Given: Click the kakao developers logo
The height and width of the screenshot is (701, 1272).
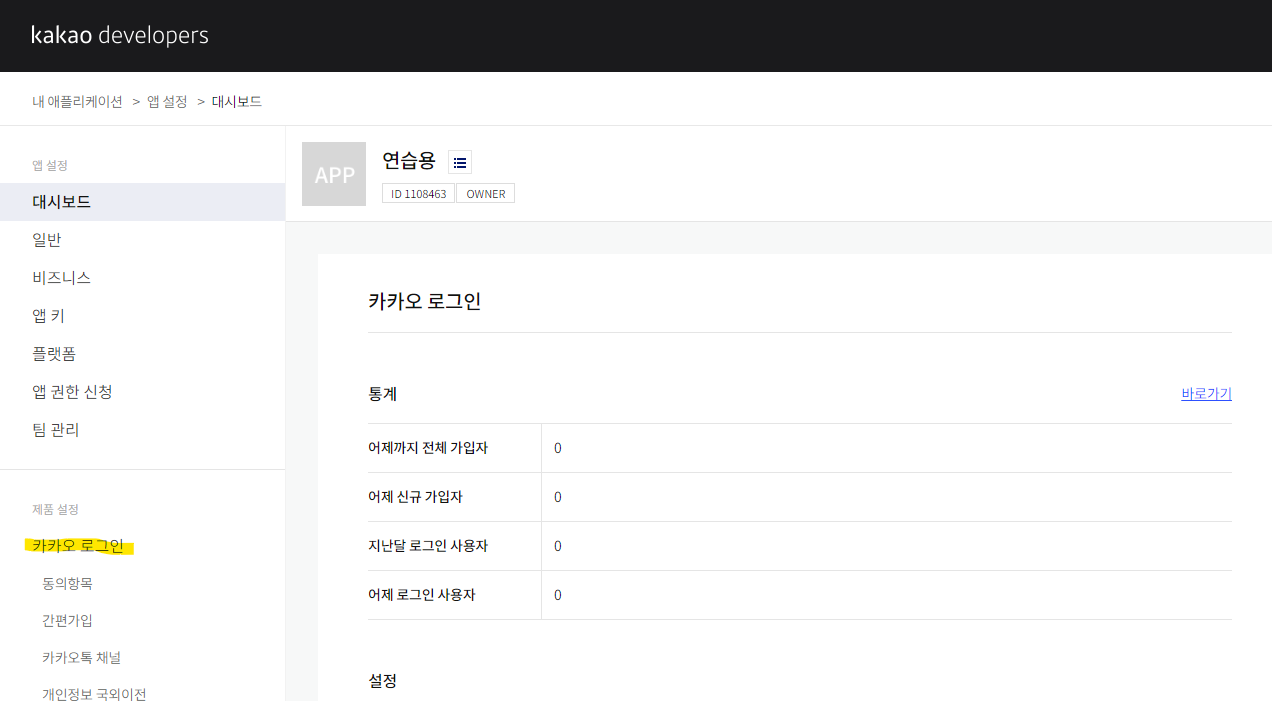Looking at the screenshot, I should click(x=120, y=36).
